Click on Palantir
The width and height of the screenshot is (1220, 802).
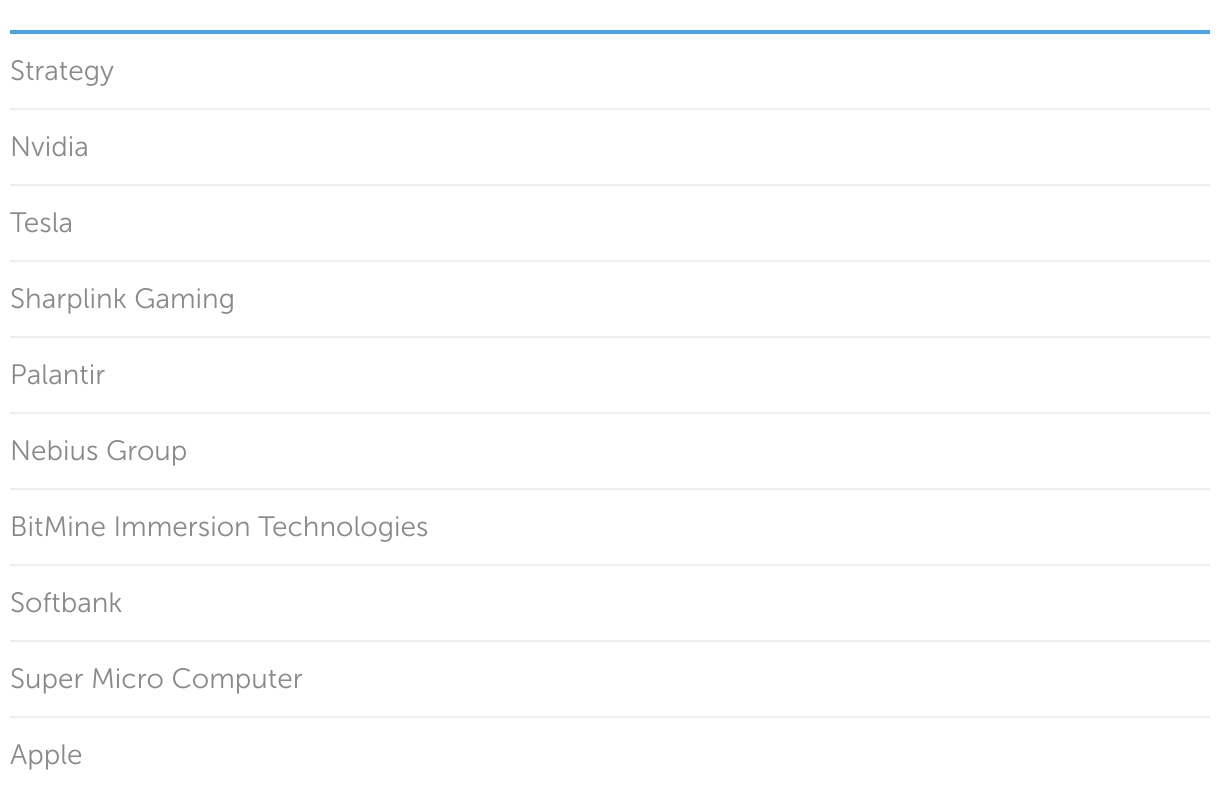(x=57, y=375)
